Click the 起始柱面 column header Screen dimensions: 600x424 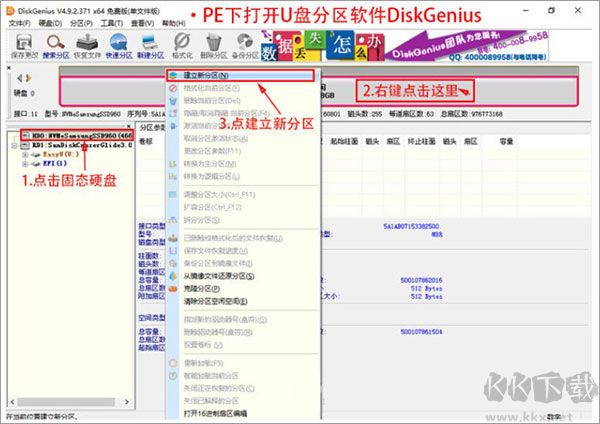[x=344, y=142]
